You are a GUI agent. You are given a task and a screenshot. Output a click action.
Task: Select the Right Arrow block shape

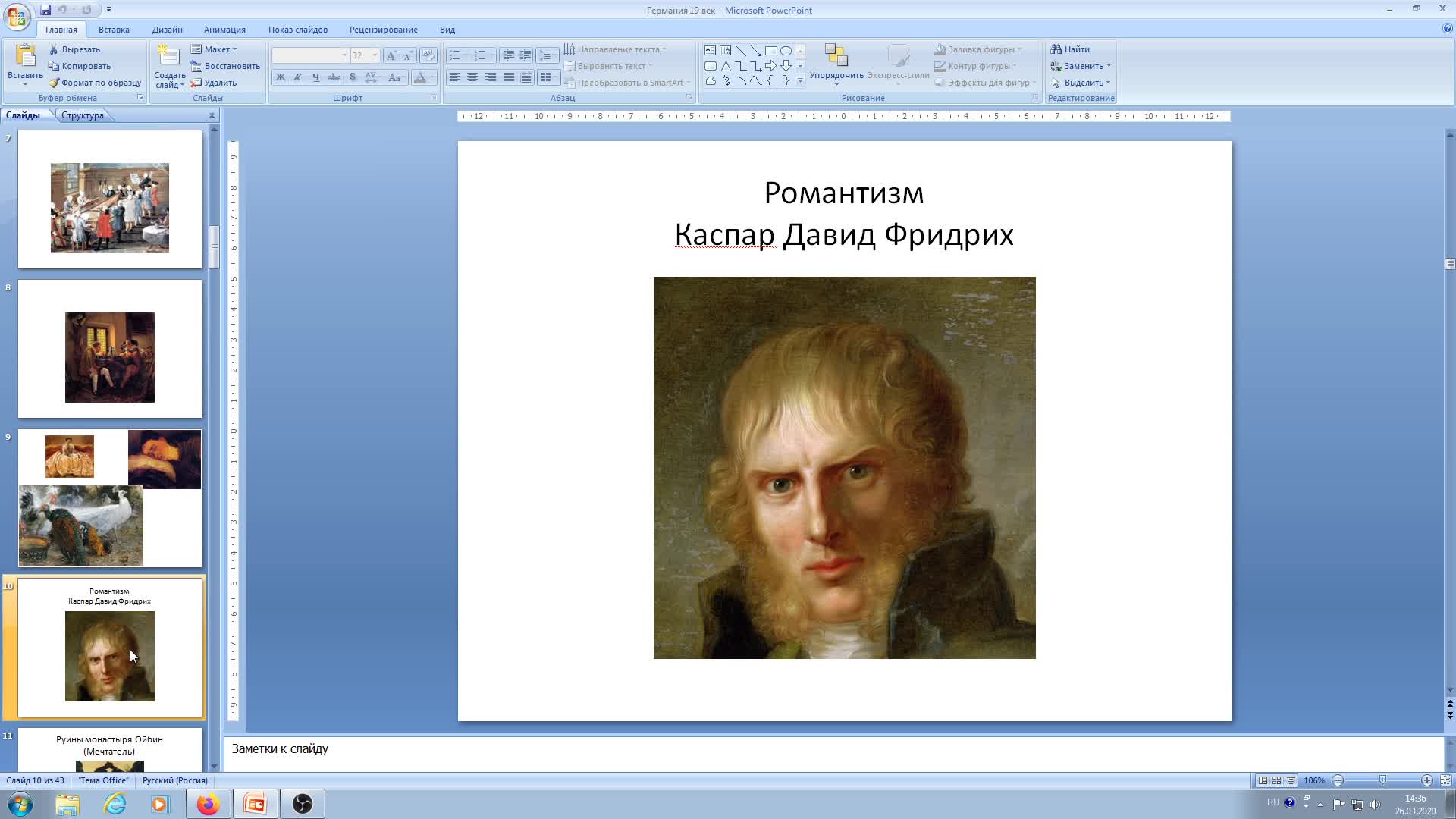[770, 66]
